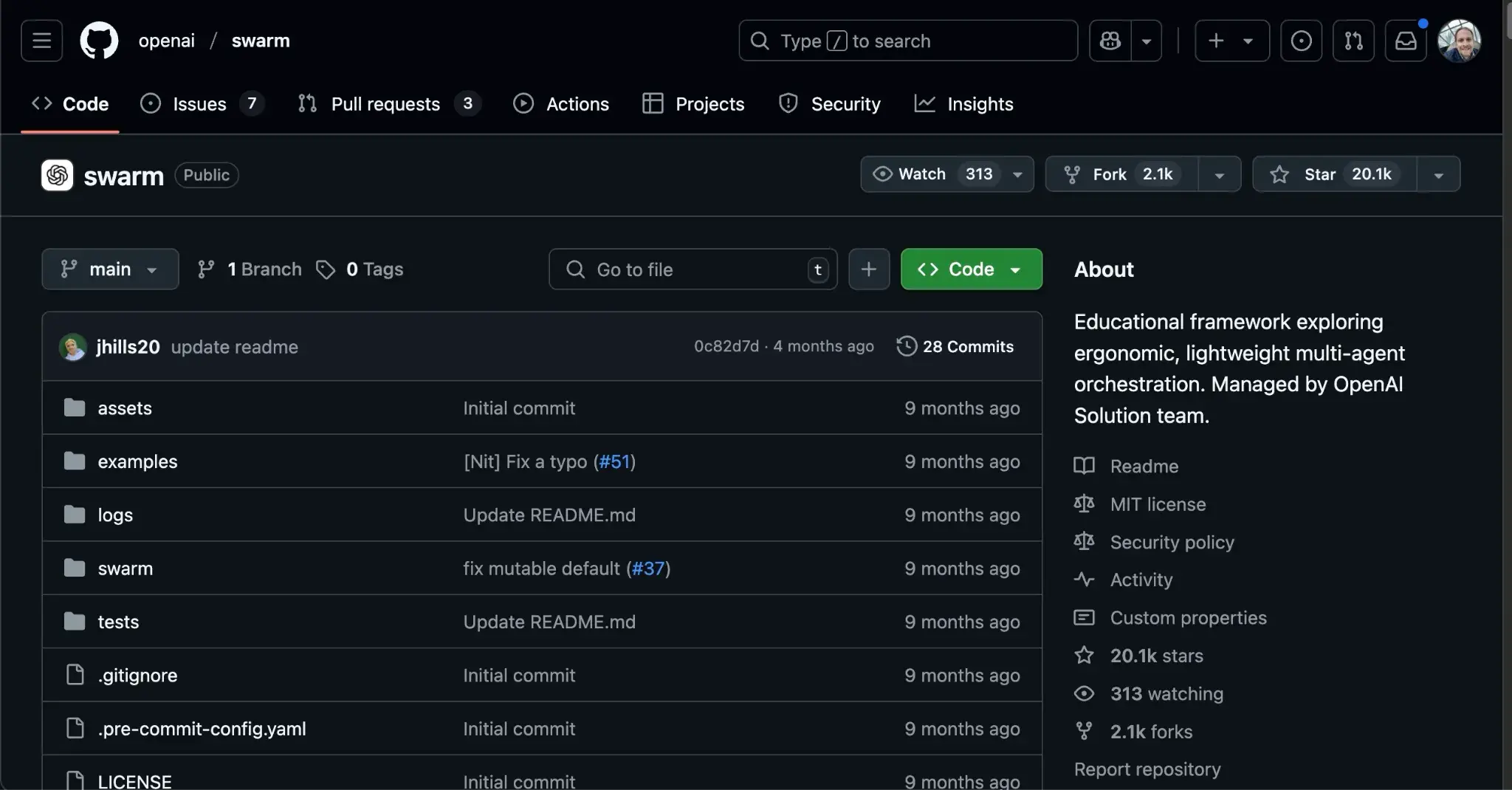Viewport: 1512px width, 790px height.
Task: Expand the Watch options dropdown arrow
Action: coord(1017,174)
